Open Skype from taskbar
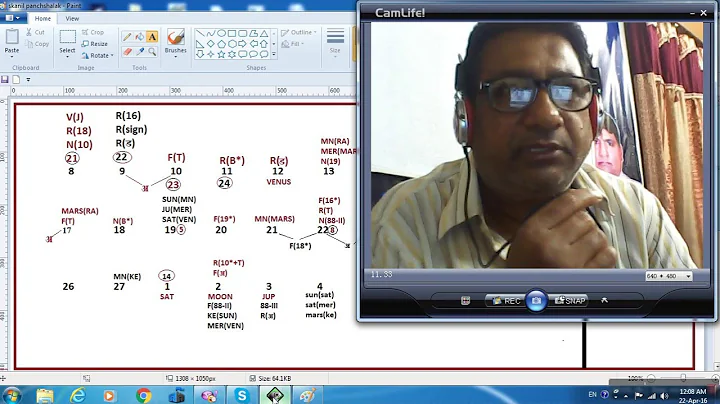The width and height of the screenshot is (720, 404). pos(242,395)
